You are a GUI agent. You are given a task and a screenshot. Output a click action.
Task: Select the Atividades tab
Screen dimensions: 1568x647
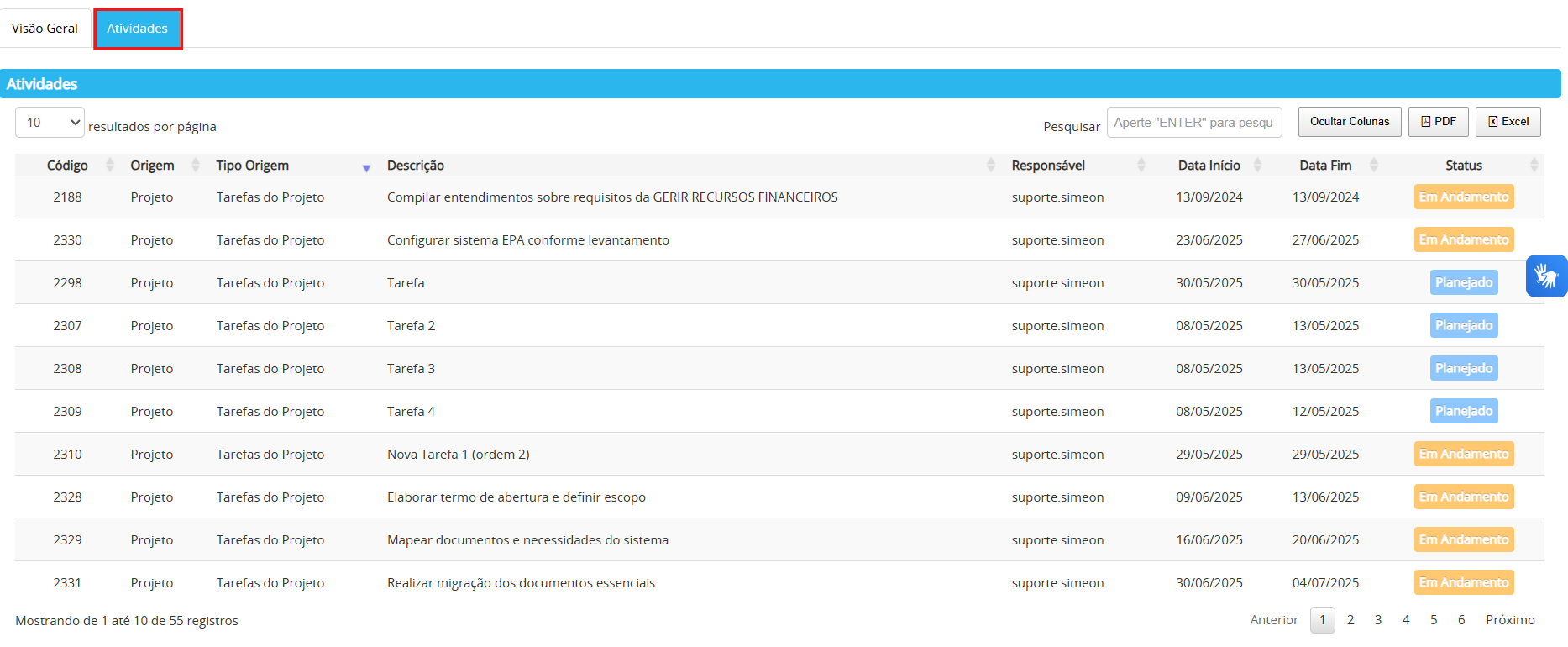[138, 29]
